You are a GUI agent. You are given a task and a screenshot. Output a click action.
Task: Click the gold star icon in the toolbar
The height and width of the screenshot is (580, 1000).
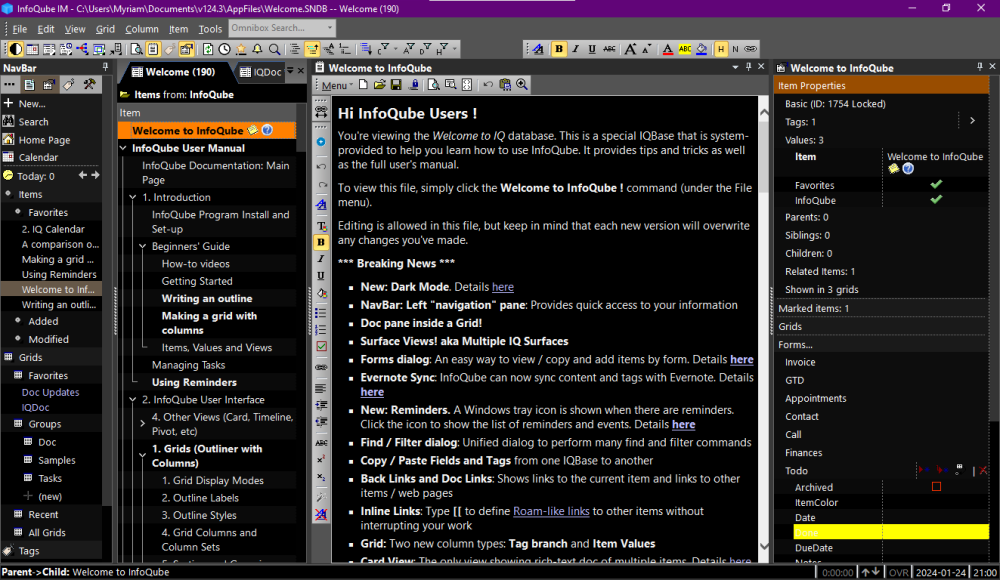241,49
